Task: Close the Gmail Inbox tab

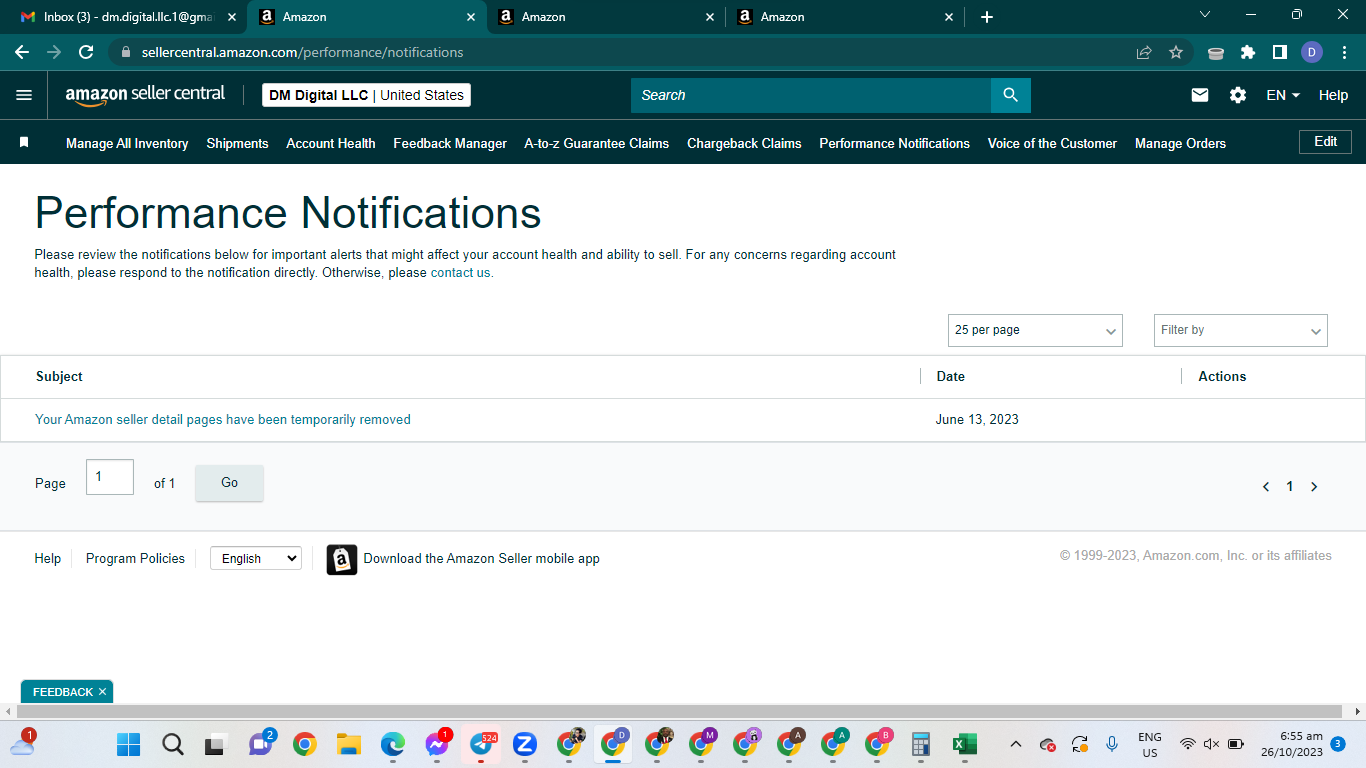Action: (232, 17)
